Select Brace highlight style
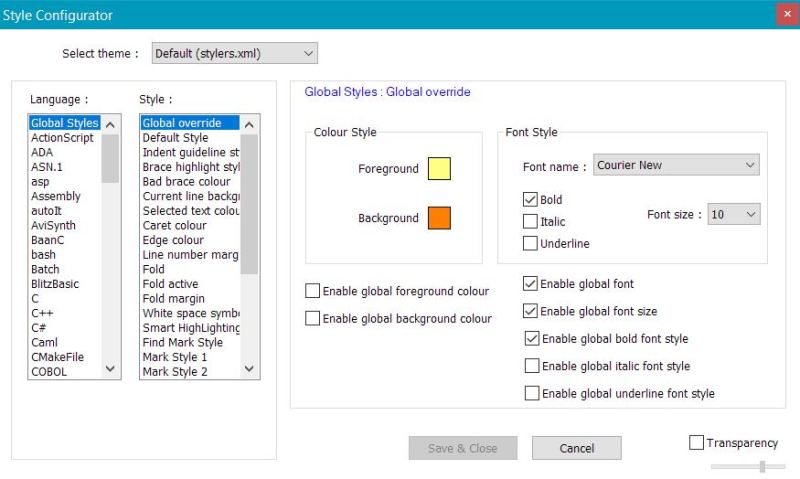This screenshot has height=479, width=800. (x=190, y=167)
